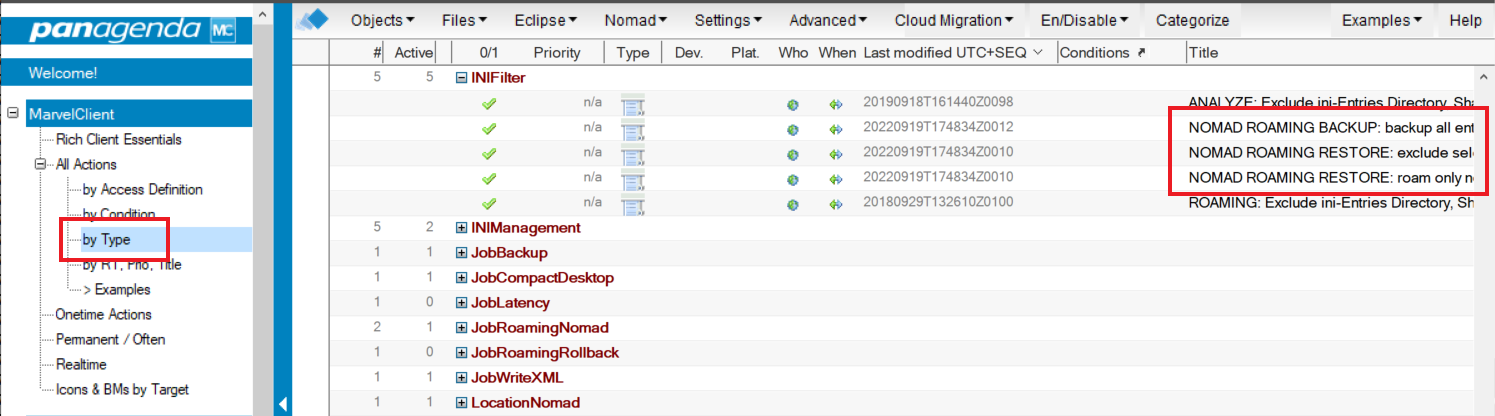Click the Who globe icon in ROAMING: Exclude row
Image resolution: width=1495 pixels, height=416 pixels.
[792, 203]
